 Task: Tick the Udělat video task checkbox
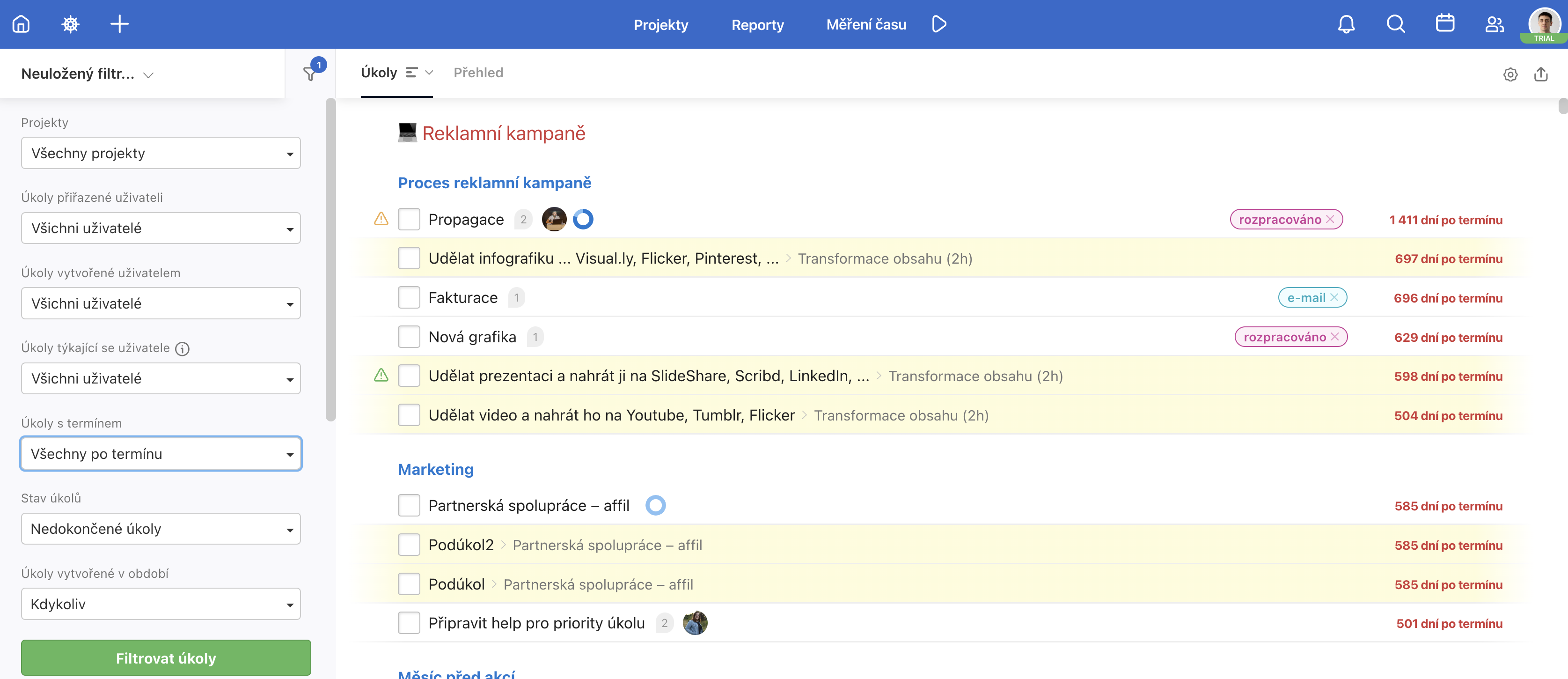click(409, 415)
